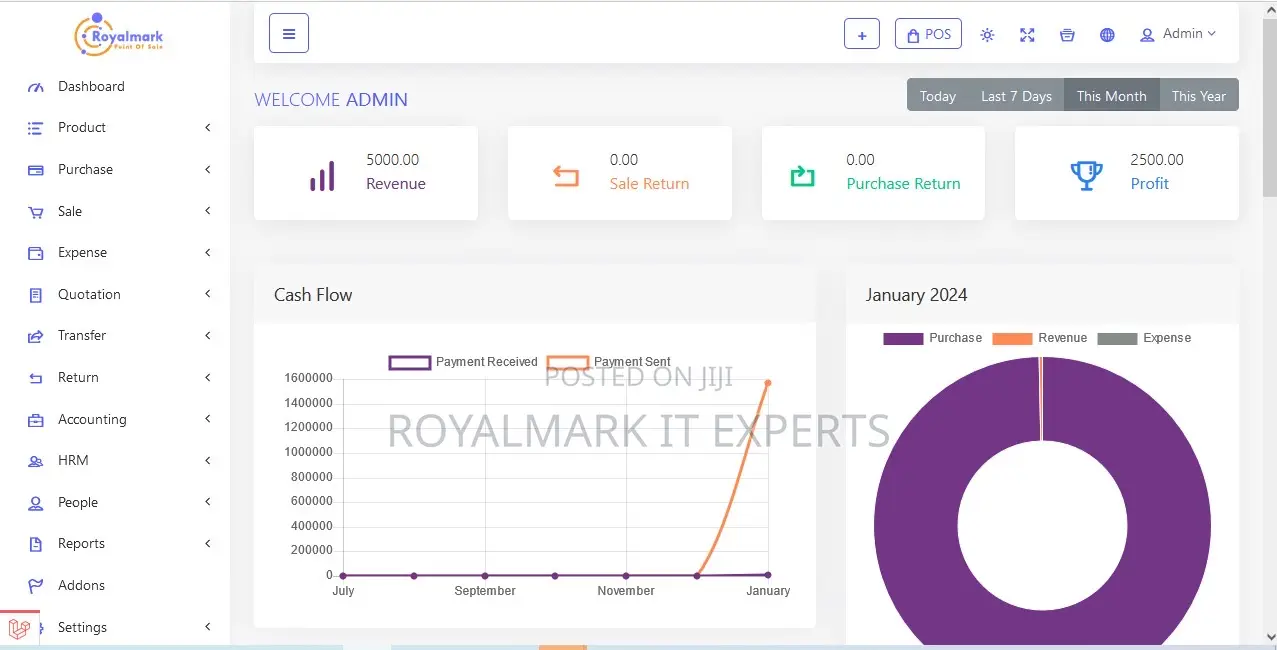The height and width of the screenshot is (650, 1277).
Task: Click the Royalmark Point of Sale logo
Action: tap(118, 36)
